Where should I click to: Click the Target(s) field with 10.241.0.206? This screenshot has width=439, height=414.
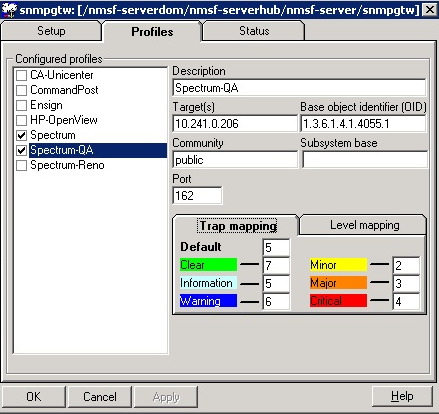point(235,124)
